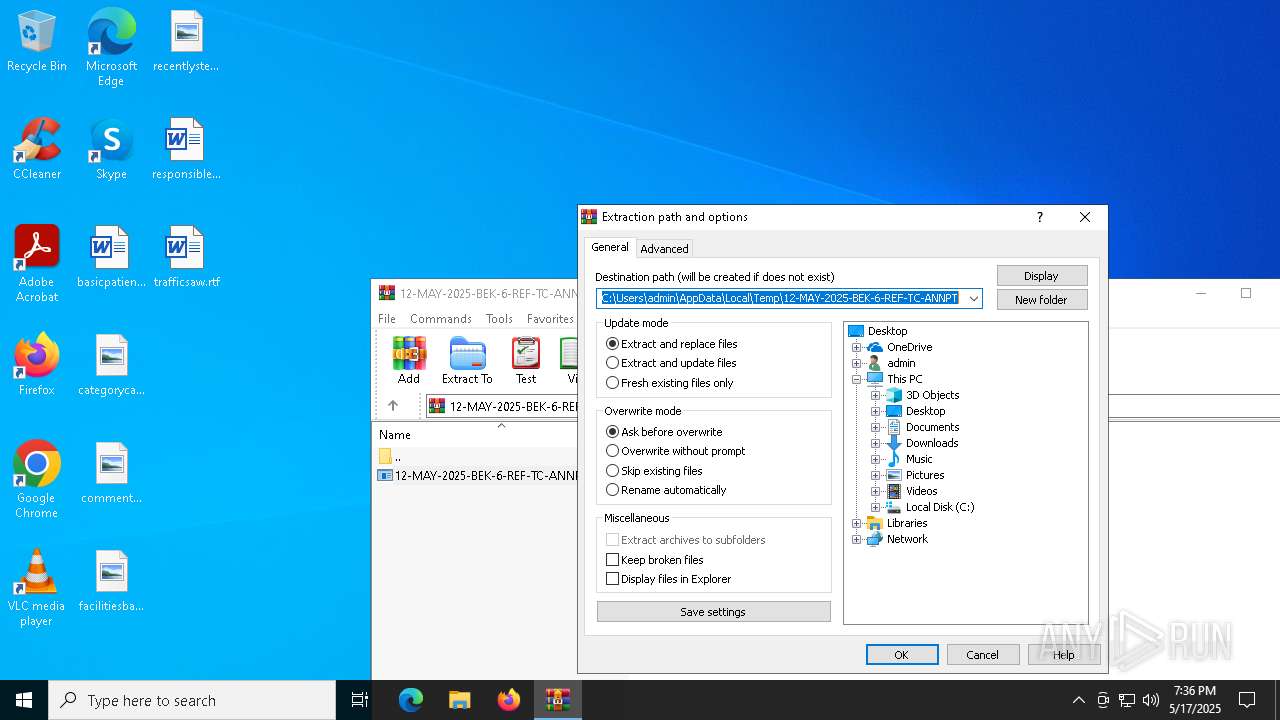
Task: Click the Cancel button
Action: coord(982,655)
